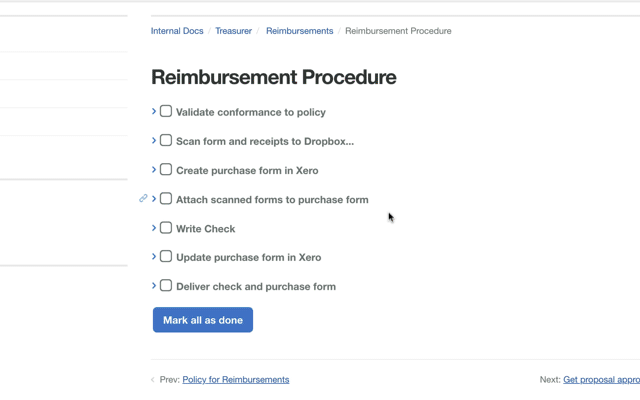Tick the Deliver check and purchase form checkbox

tap(166, 285)
